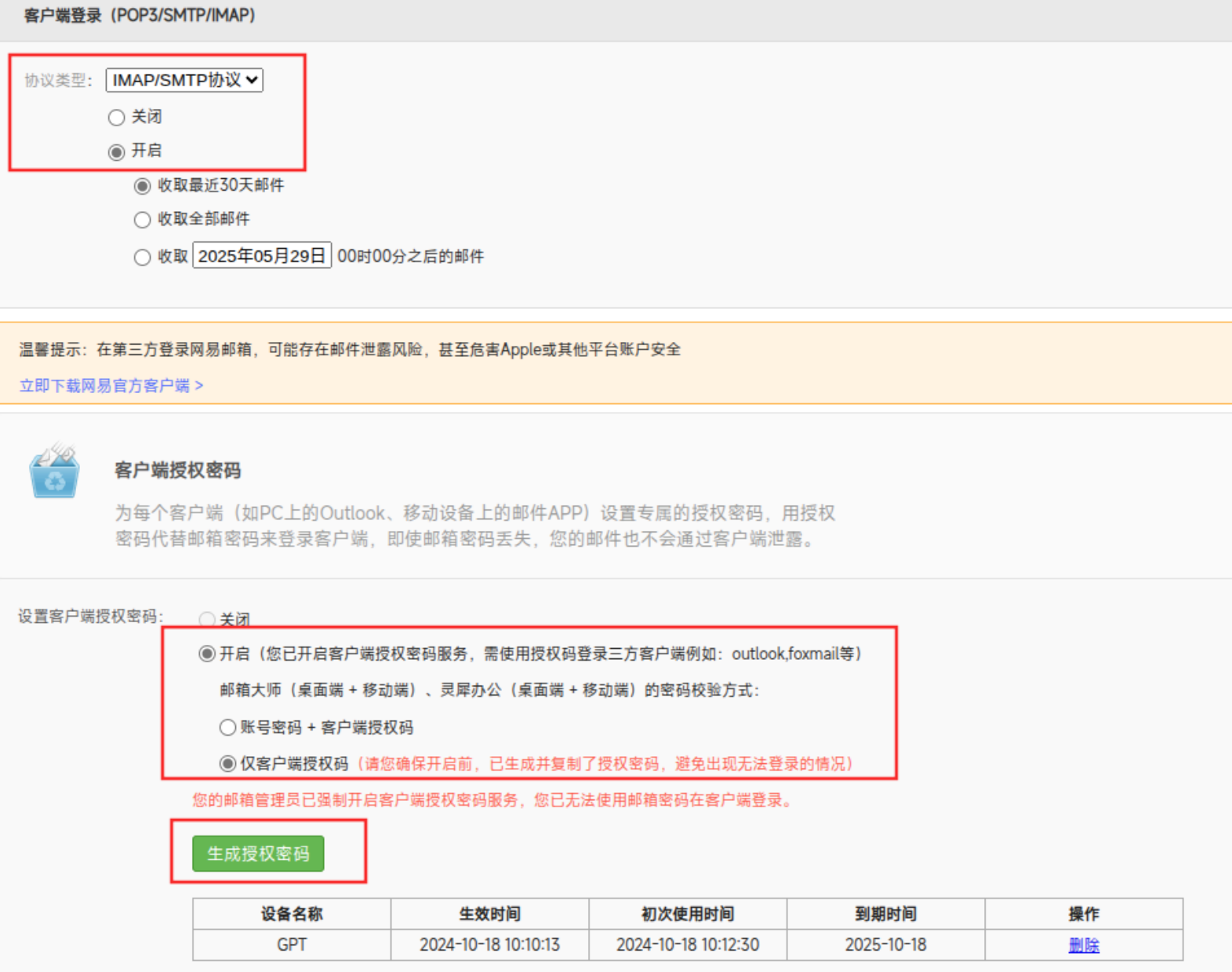Select the custom date 收取 radio button
The height and width of the screenshot is (972, 1232).
142,257
